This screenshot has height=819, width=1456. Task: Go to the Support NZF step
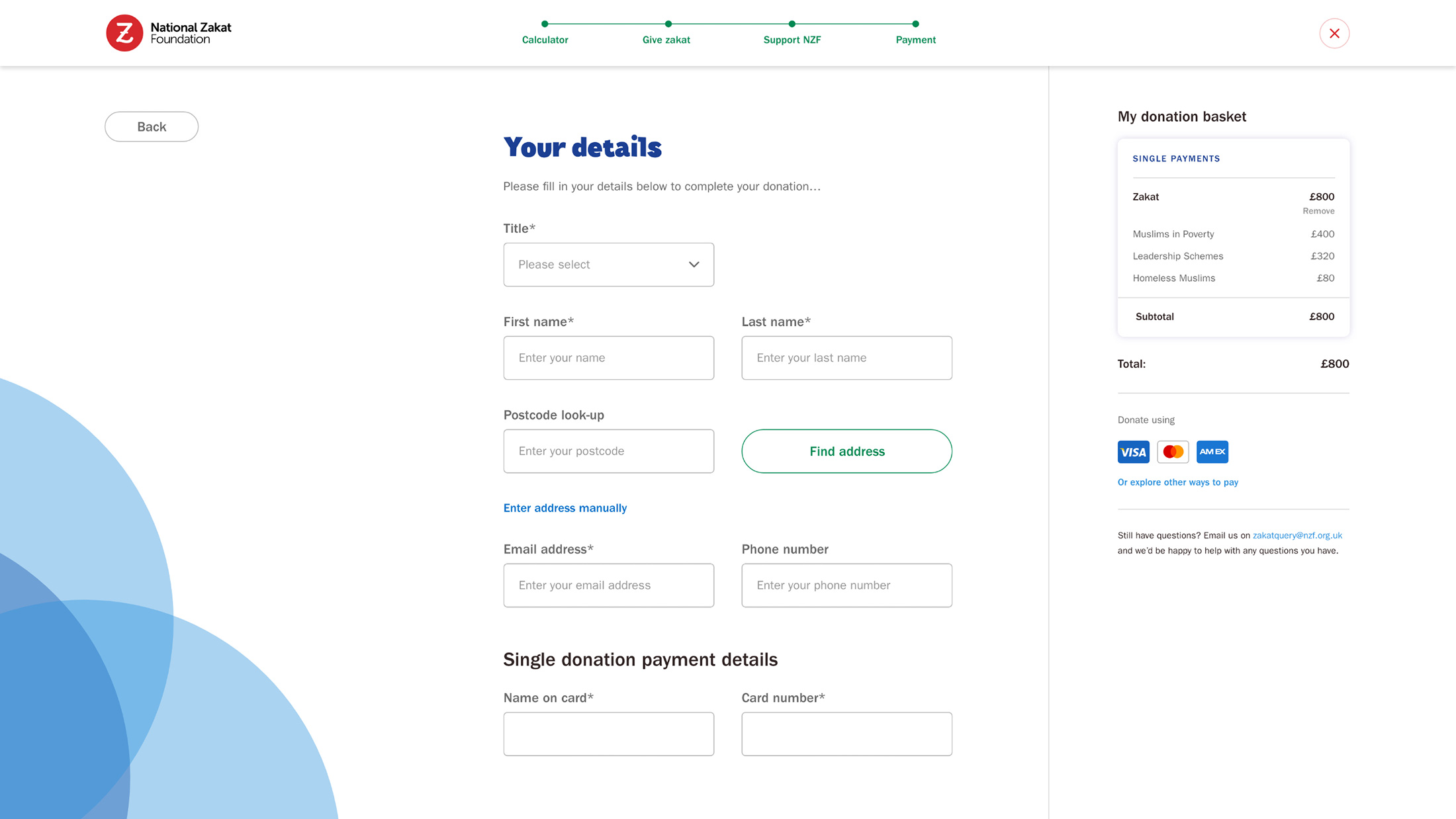pyautogui.click(x=792, y=40)
